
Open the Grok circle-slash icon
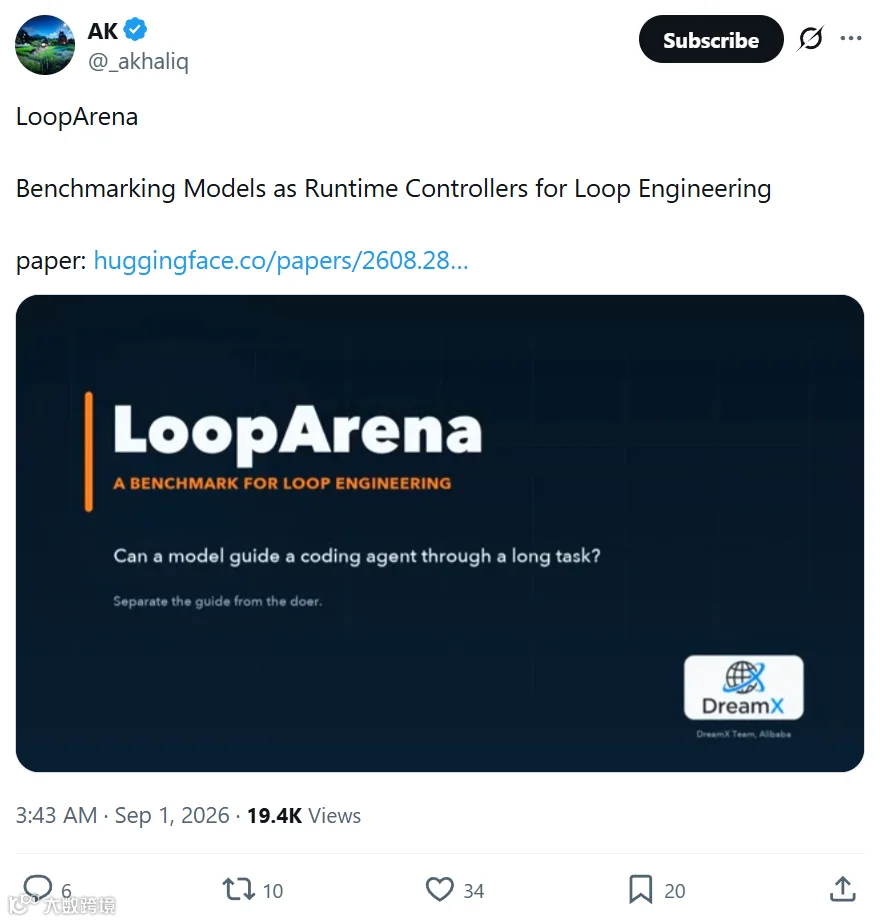coord(811,39)
